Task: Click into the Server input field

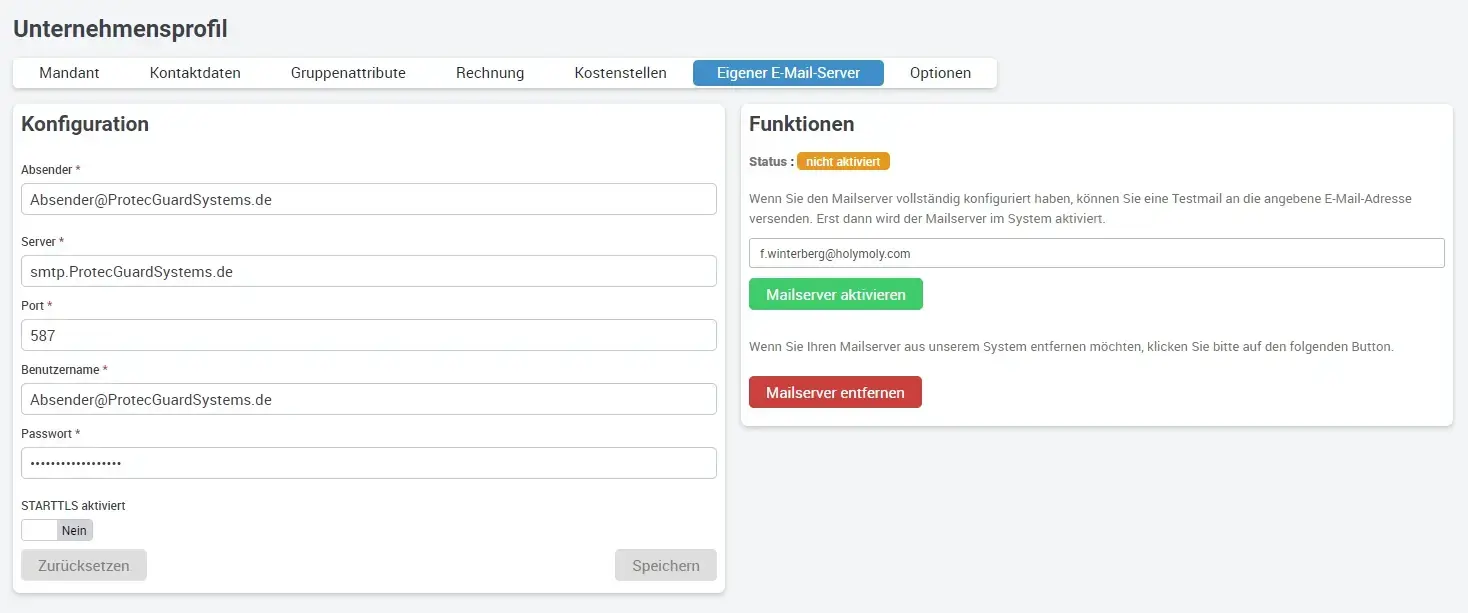Action: tap(368, 271)
